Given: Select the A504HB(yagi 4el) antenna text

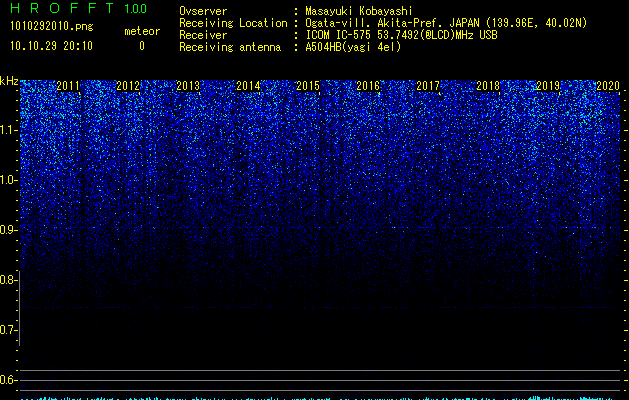Looking at the screenshot, I should pyautogui.click(x=353, y=47).
